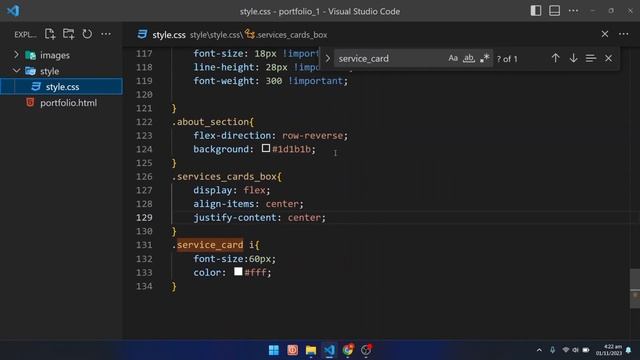This screenshot has height=360, width=640.
Task: Click the microphone tray icon
Action: click(x=552, y=350)
